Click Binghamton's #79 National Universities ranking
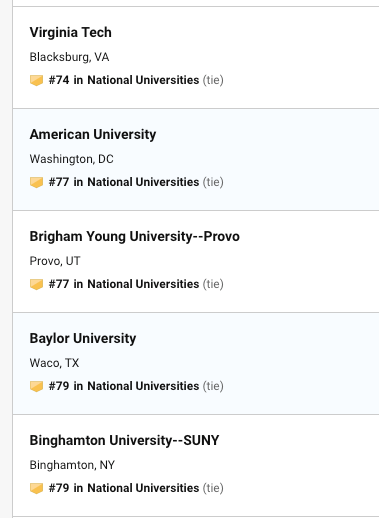The width and height of the screenshot is (379, 518). pyautogui.click(x=124, y=488)
